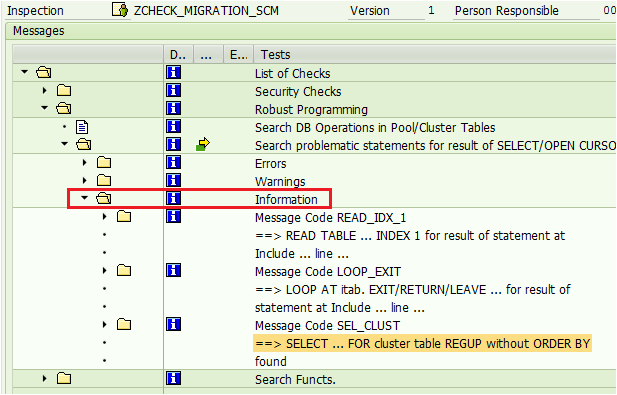Click the D.. column header
The width and height of the screenshot is (617, 395).
[x=178, y=54]
